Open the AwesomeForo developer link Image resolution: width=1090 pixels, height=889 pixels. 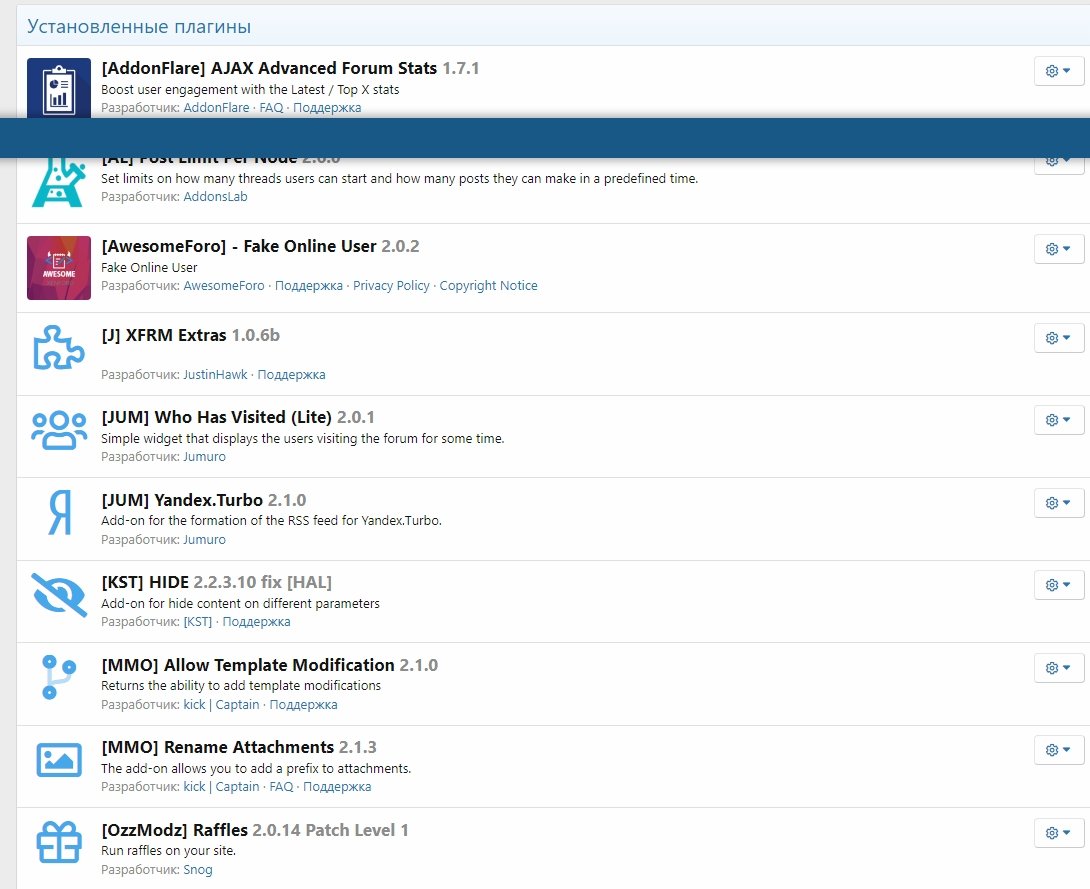pos(224,286)
